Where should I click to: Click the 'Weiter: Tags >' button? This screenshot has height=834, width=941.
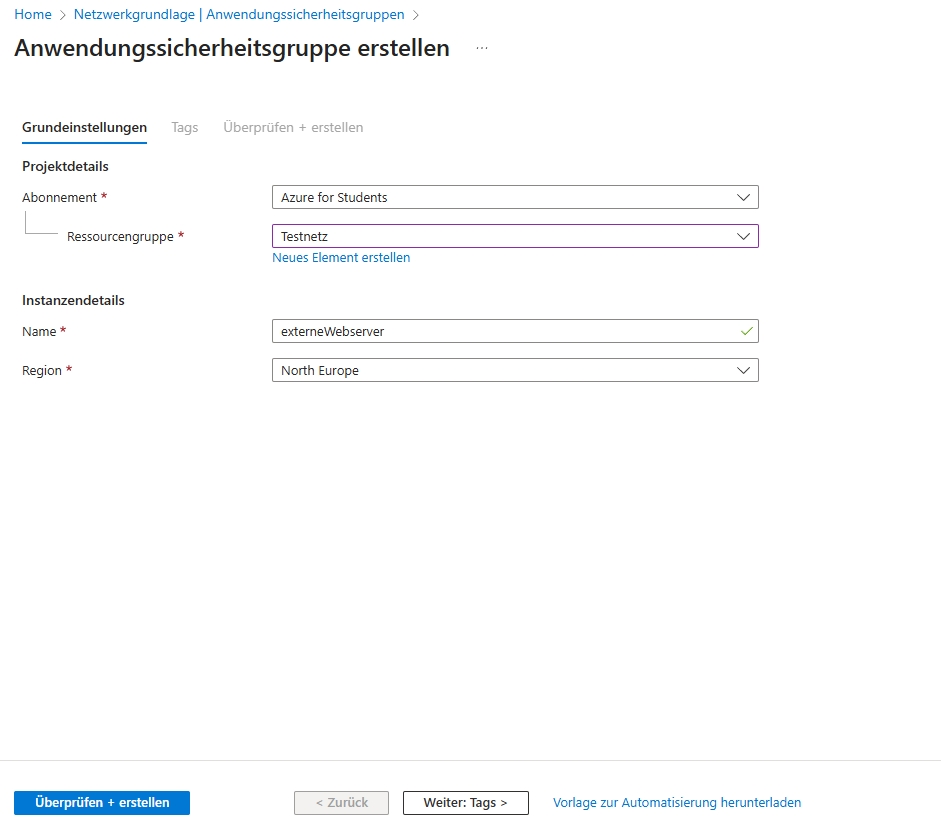pos(465,803)
